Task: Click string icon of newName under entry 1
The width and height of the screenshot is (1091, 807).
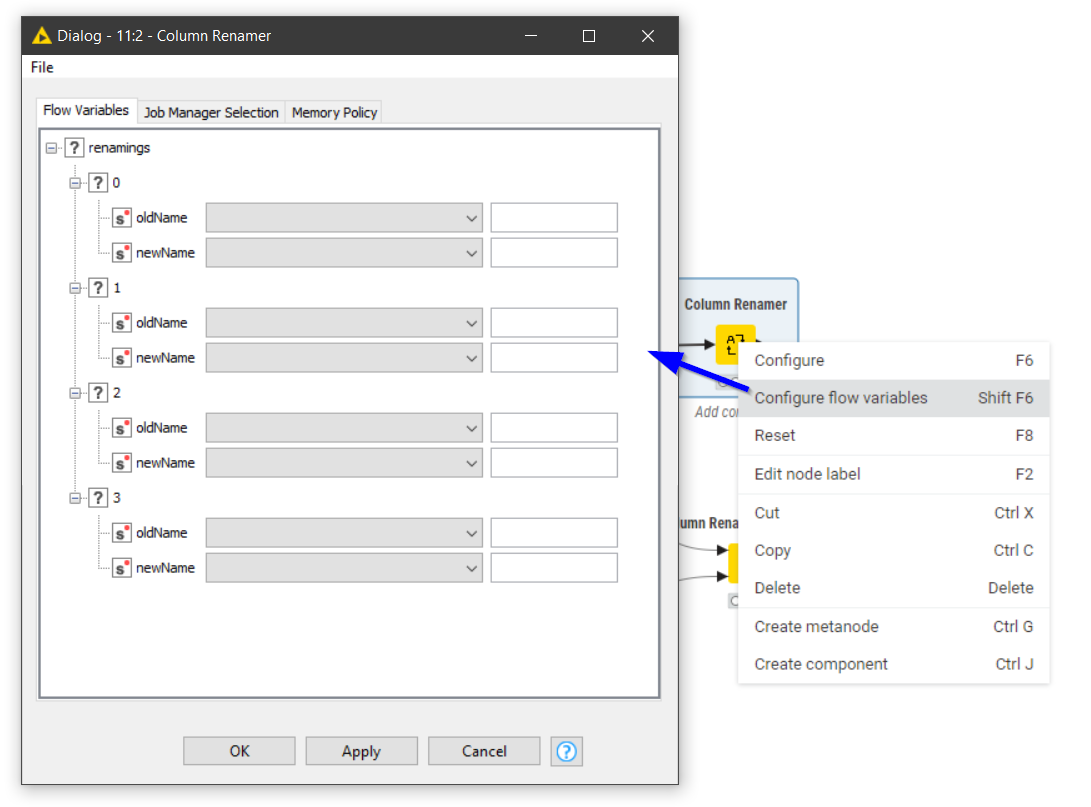Action: (122, 358)
